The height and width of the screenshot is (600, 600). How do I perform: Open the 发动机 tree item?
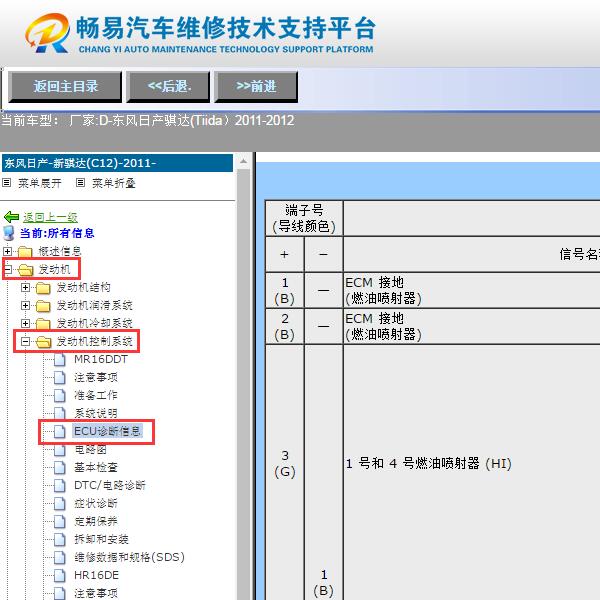tap(54, 269)
